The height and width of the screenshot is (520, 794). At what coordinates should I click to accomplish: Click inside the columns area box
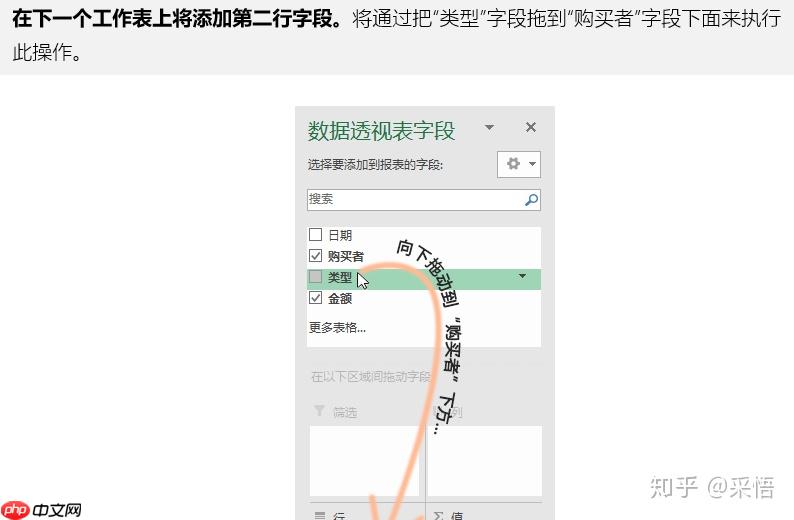[485, 461]
